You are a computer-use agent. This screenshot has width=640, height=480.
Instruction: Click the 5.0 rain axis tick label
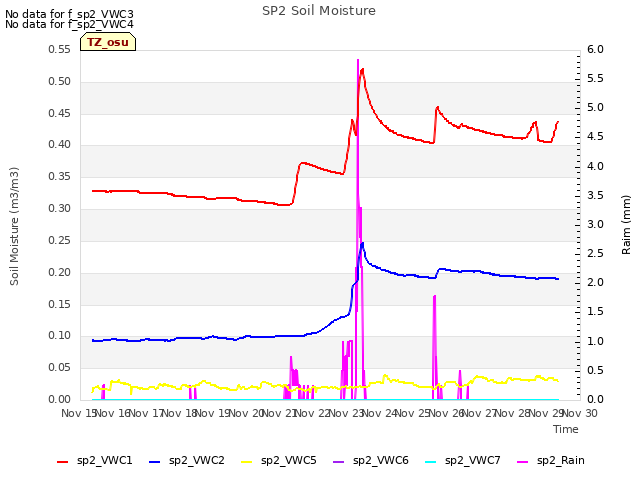(x=595, y=107)
